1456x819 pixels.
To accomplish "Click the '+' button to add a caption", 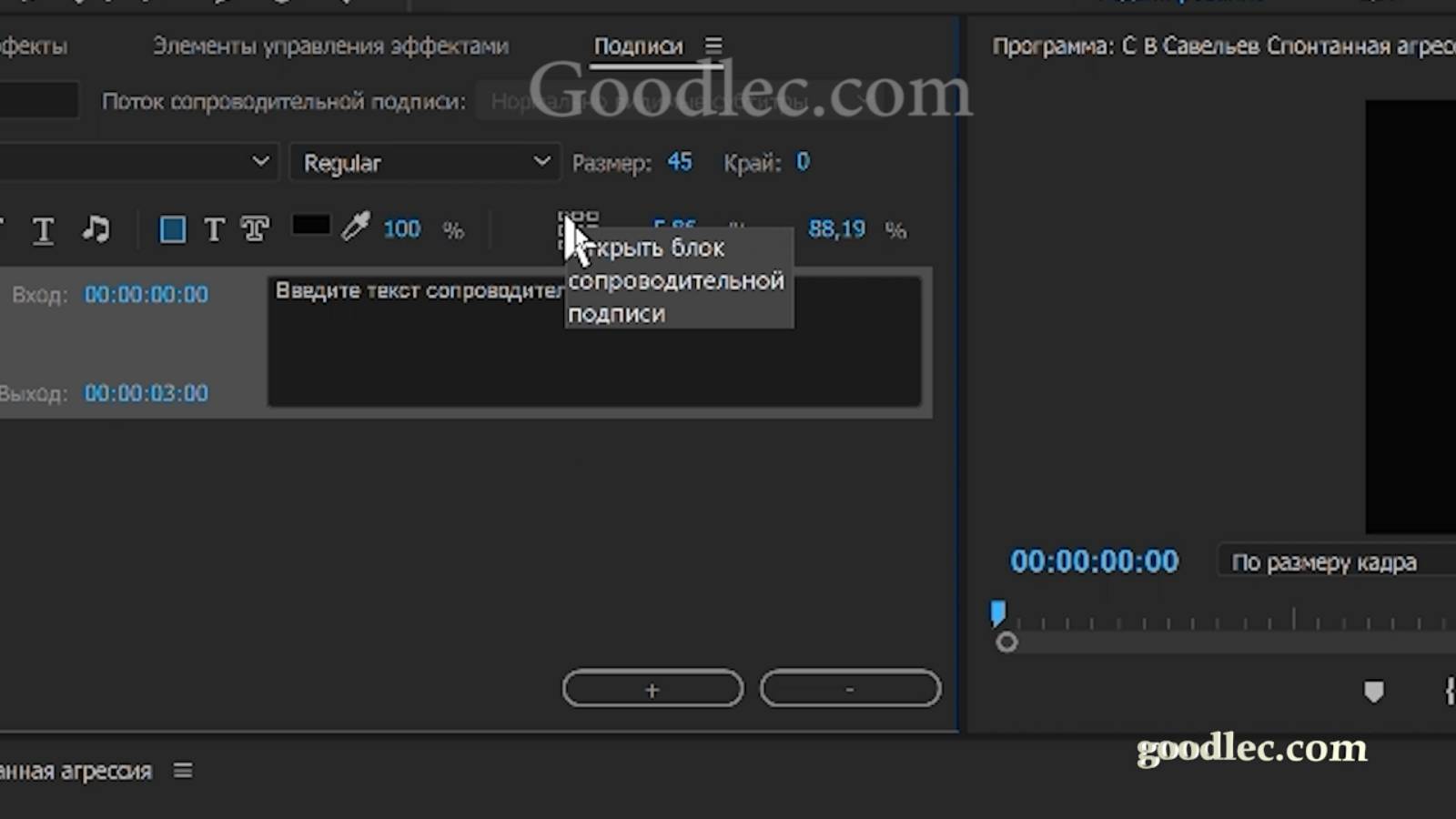I will pyautogui.click(x=652, y=689).
